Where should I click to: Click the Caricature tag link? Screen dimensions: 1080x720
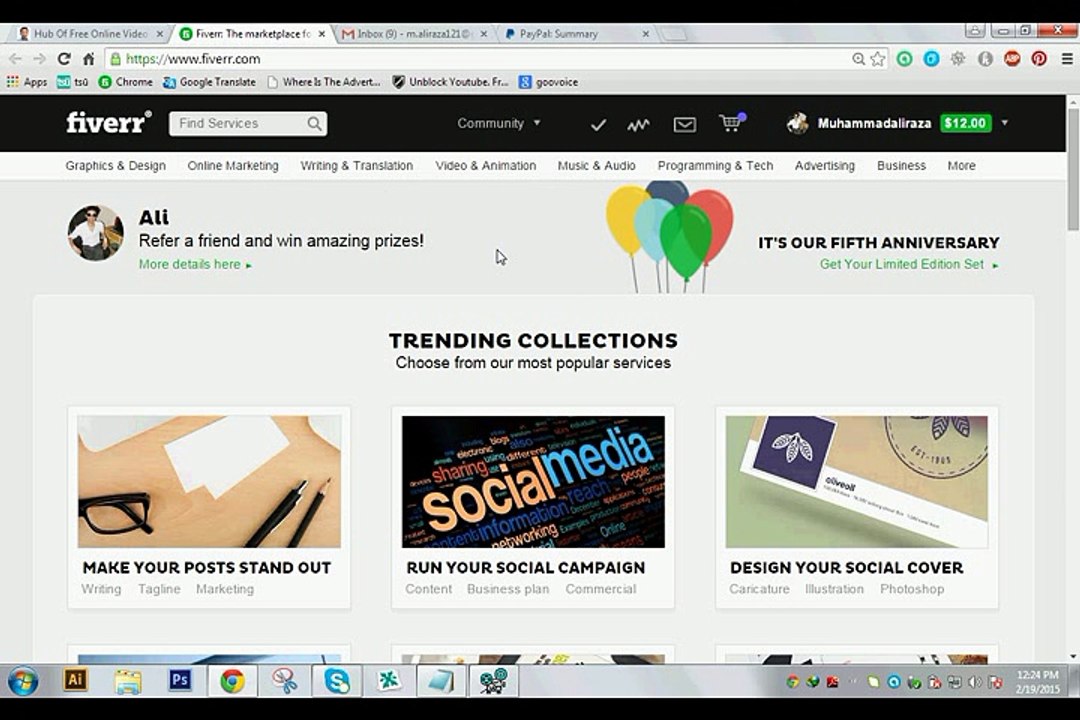click(759, 589)
